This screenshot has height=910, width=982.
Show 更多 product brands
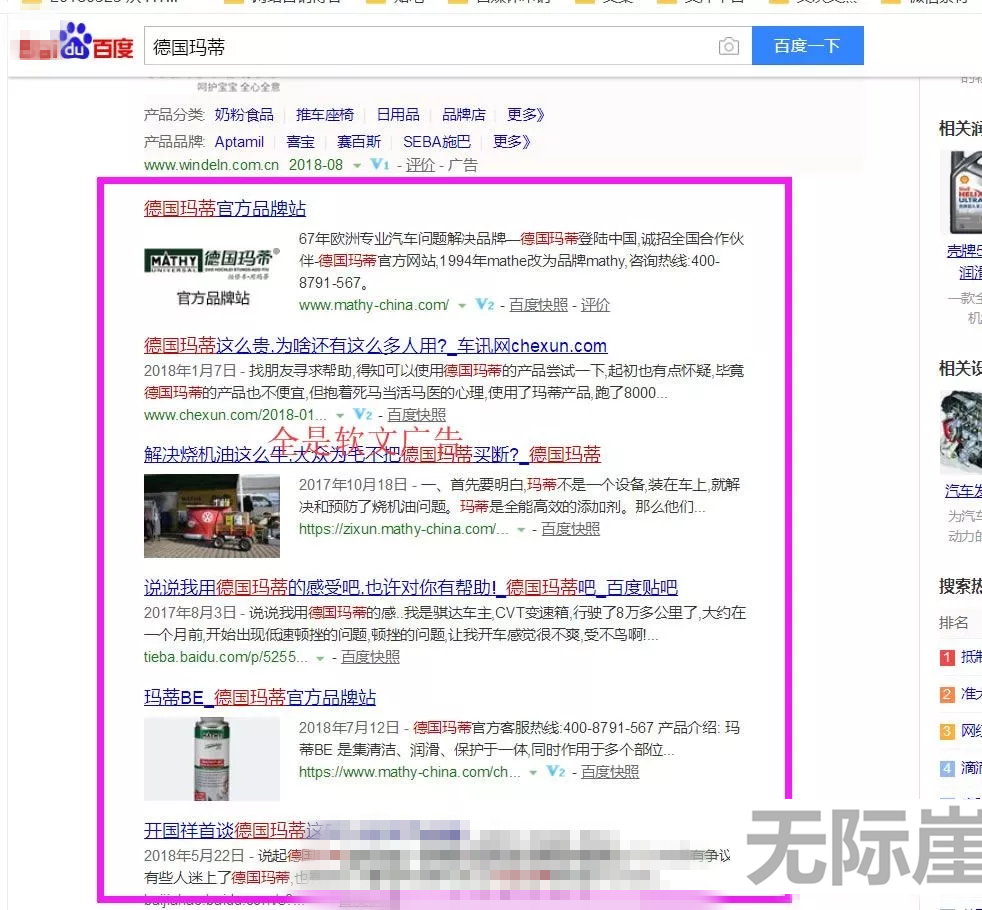(512, 142)
